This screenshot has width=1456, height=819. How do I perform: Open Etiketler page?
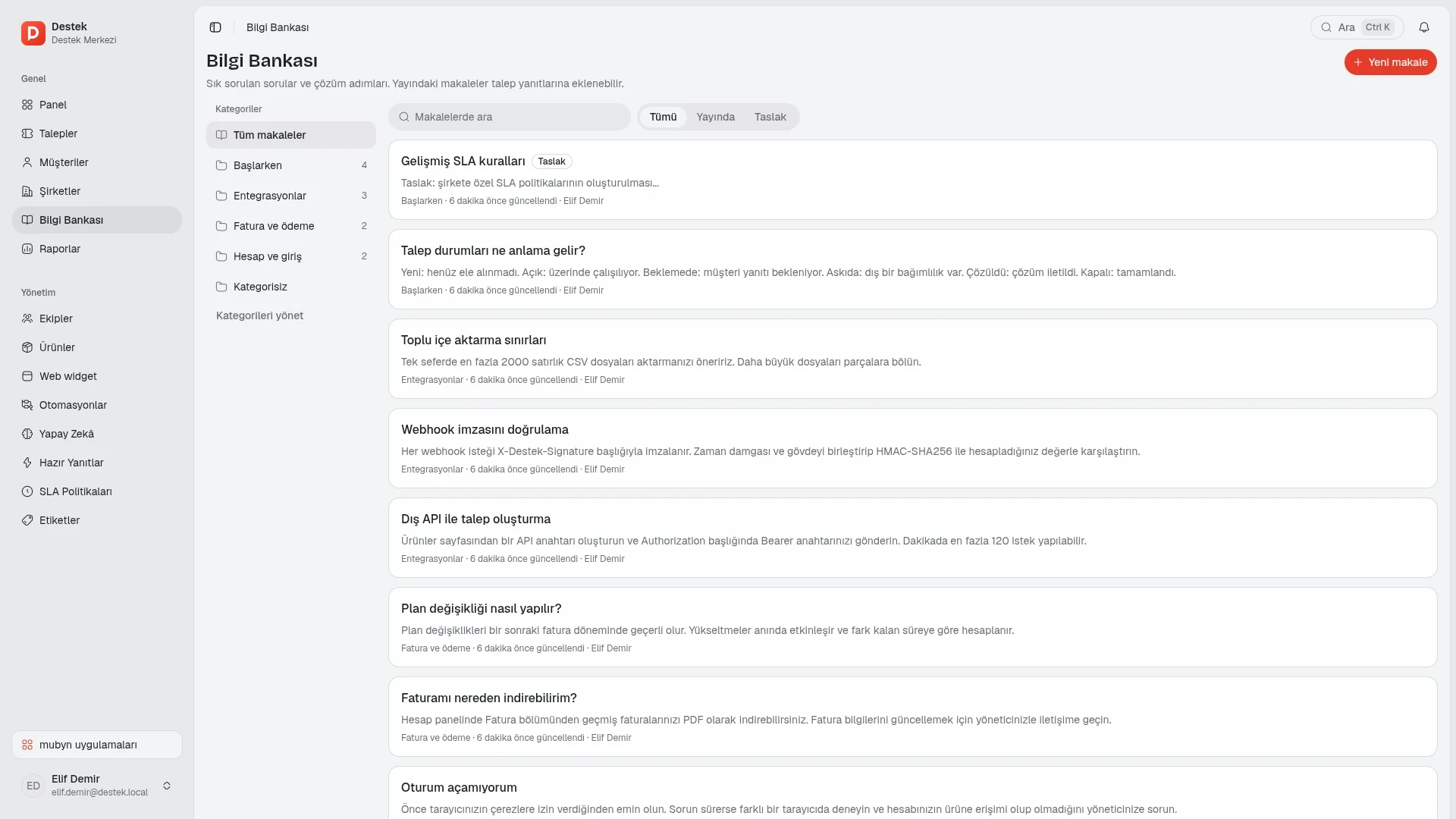tap(97, 520)
